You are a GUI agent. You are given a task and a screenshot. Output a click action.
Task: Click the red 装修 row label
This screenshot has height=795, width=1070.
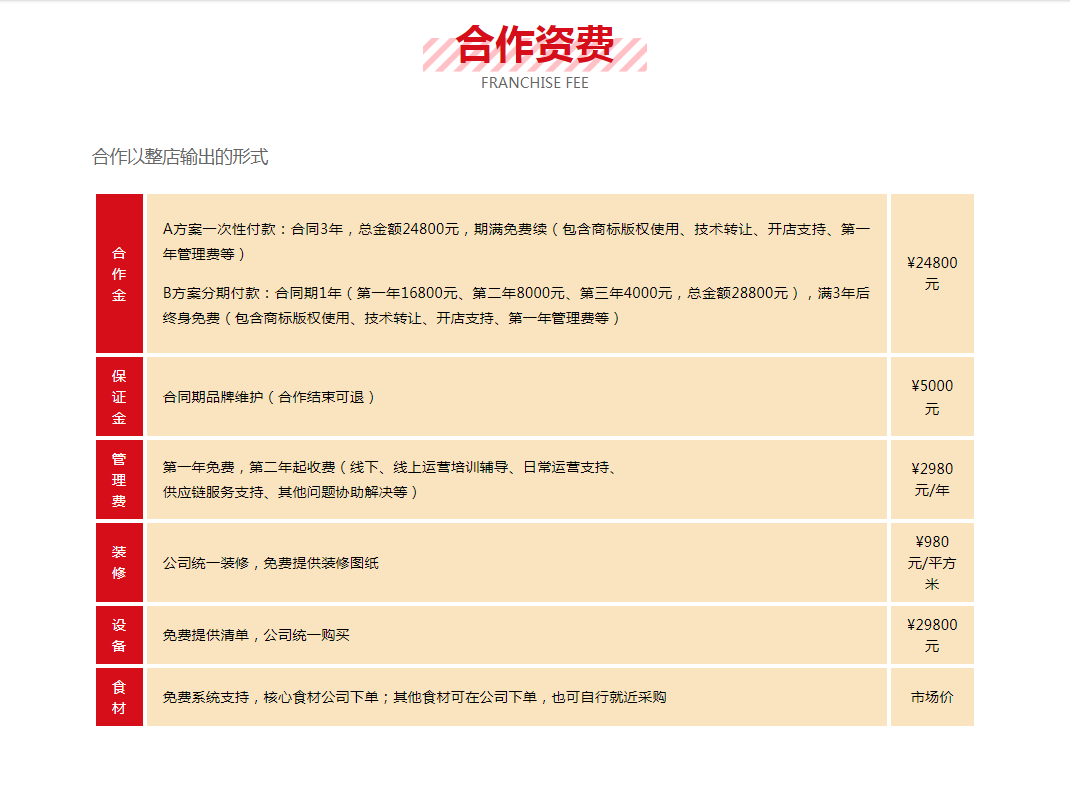(x=119, y=562)
